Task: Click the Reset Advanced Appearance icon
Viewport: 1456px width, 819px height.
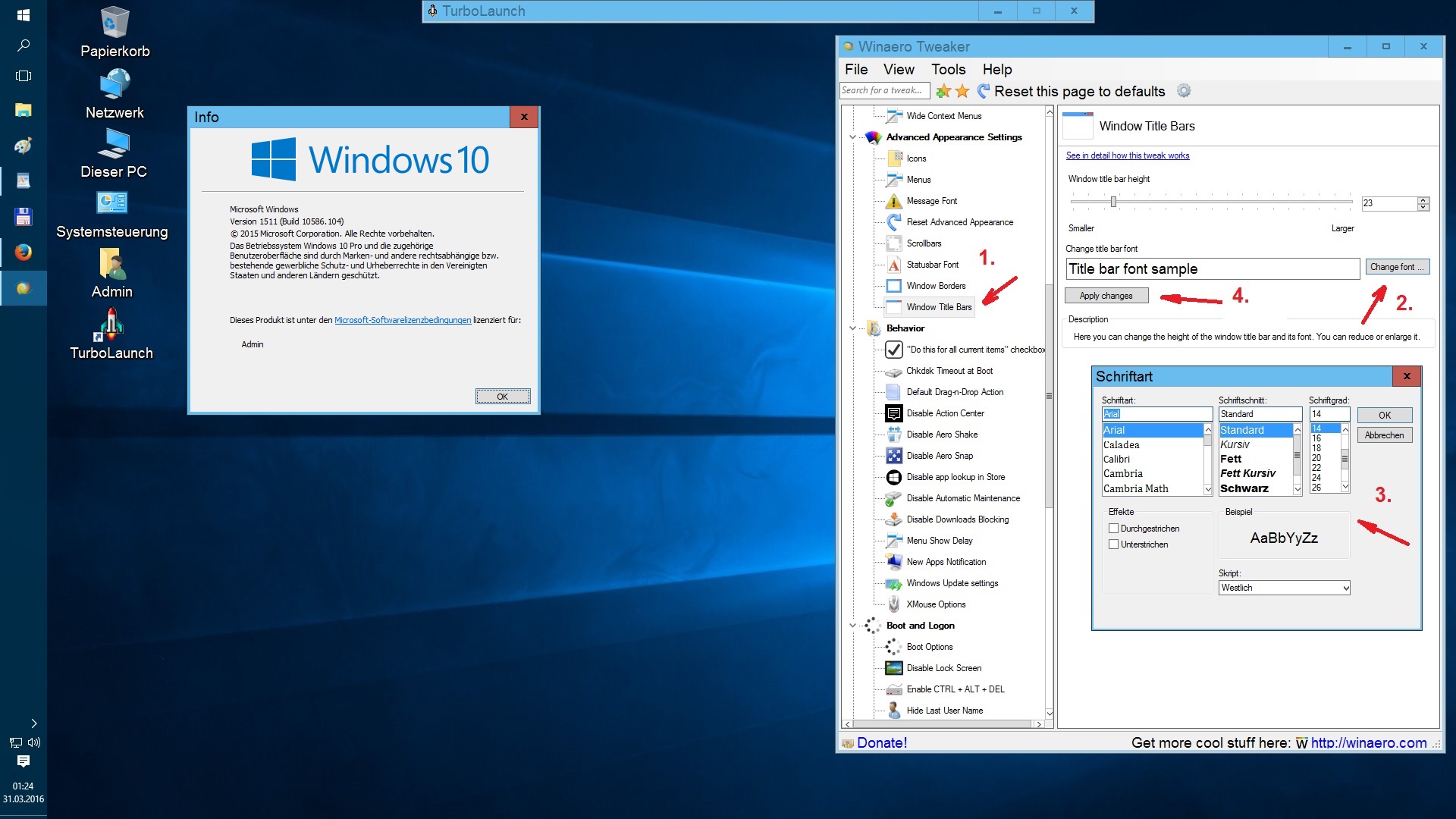Action: (894, 222)
